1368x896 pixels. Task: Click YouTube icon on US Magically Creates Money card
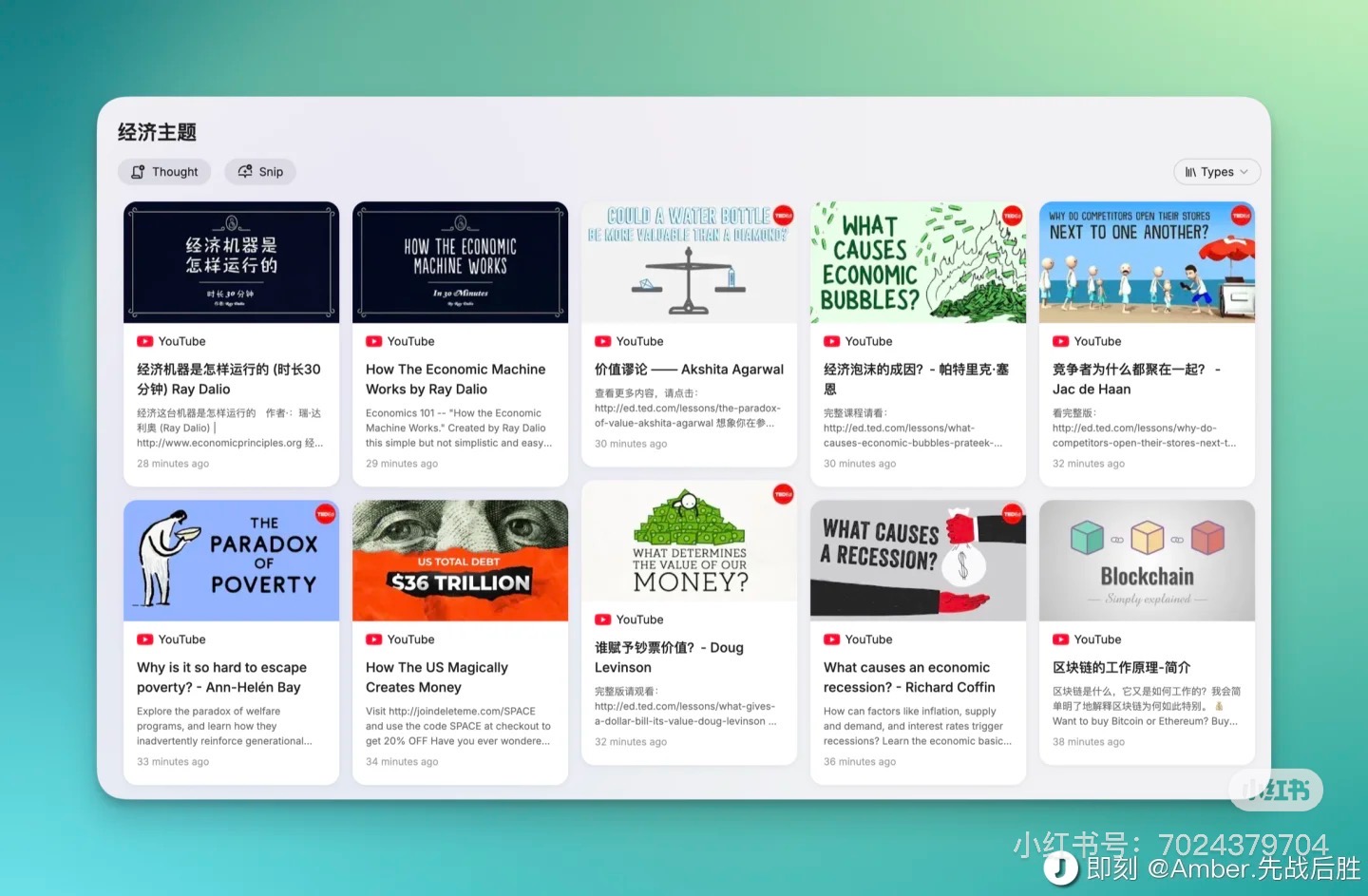click(x=373, y=639)
